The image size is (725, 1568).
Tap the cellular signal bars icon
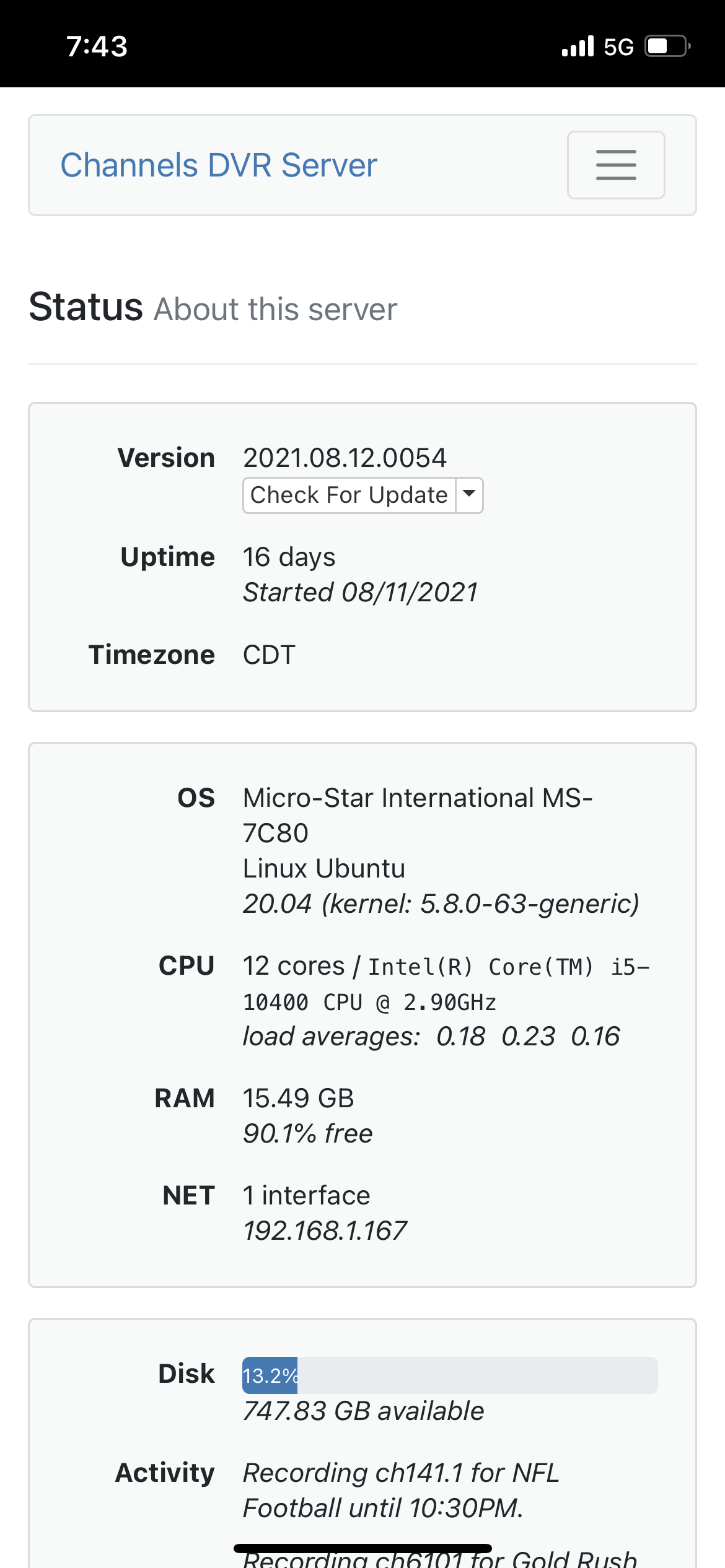pyautogui.click(x=578, y=46)
